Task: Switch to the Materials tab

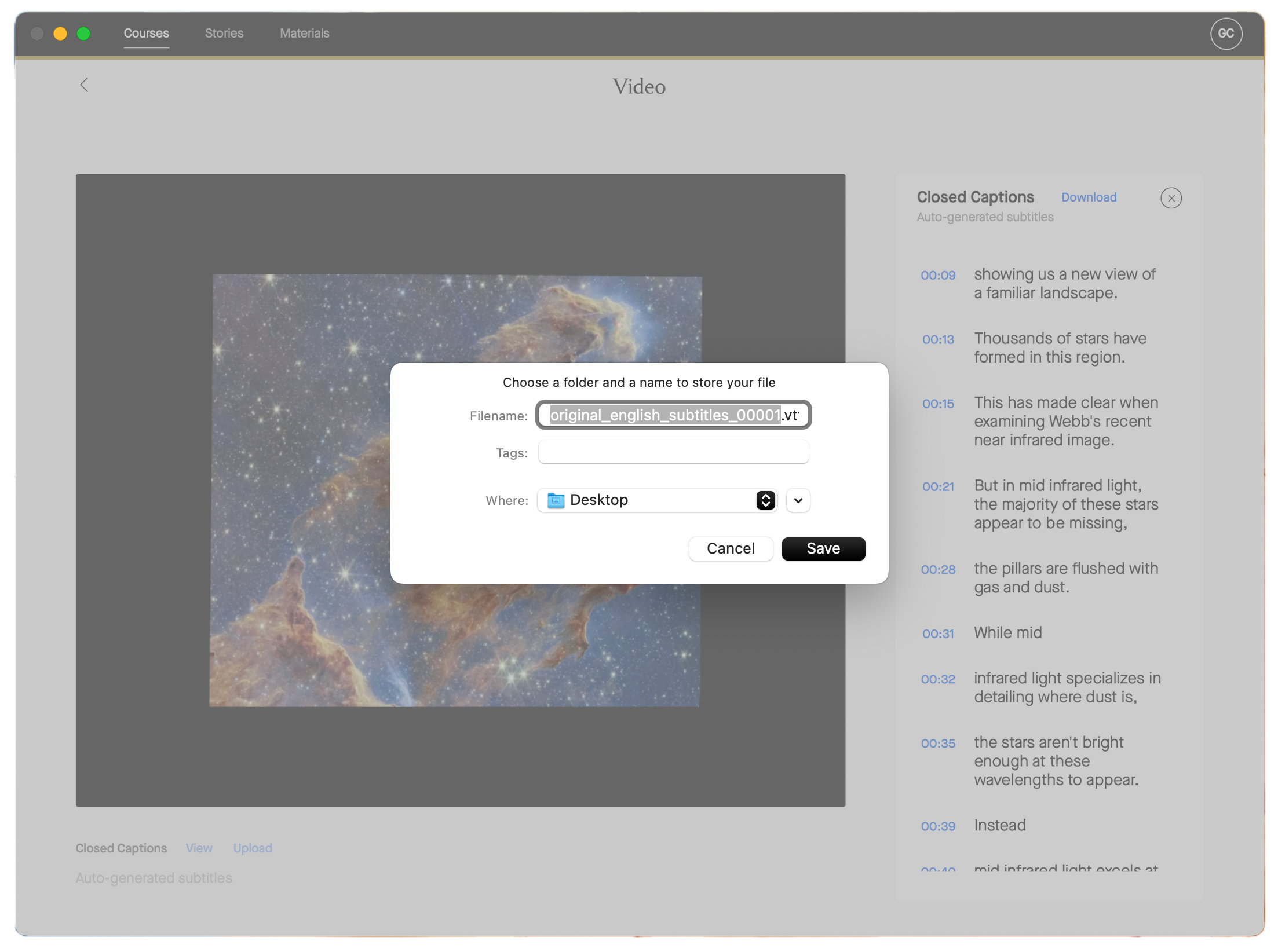Action: tap(304, 33)
